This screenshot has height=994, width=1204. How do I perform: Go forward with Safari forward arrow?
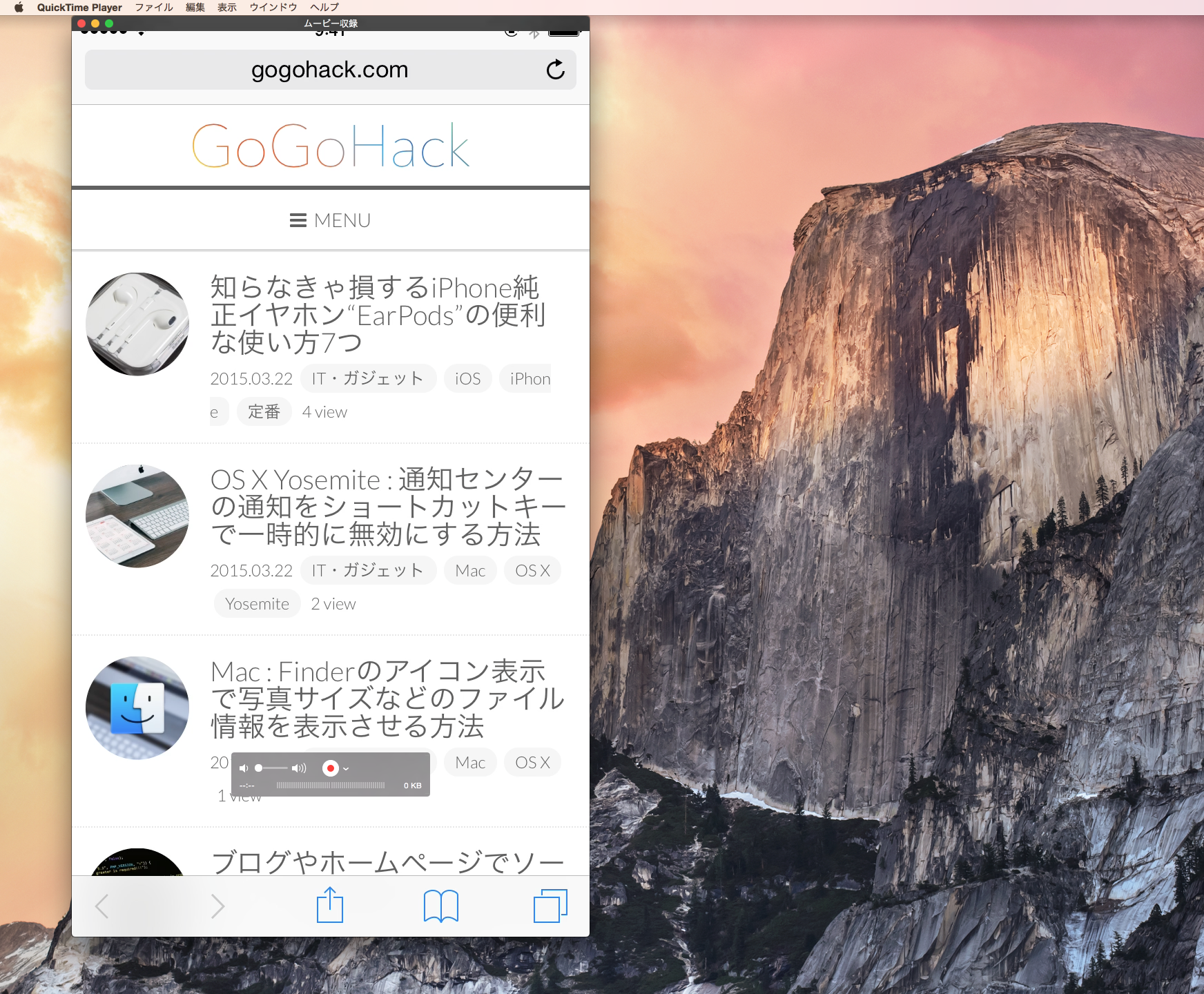point(217,906)
